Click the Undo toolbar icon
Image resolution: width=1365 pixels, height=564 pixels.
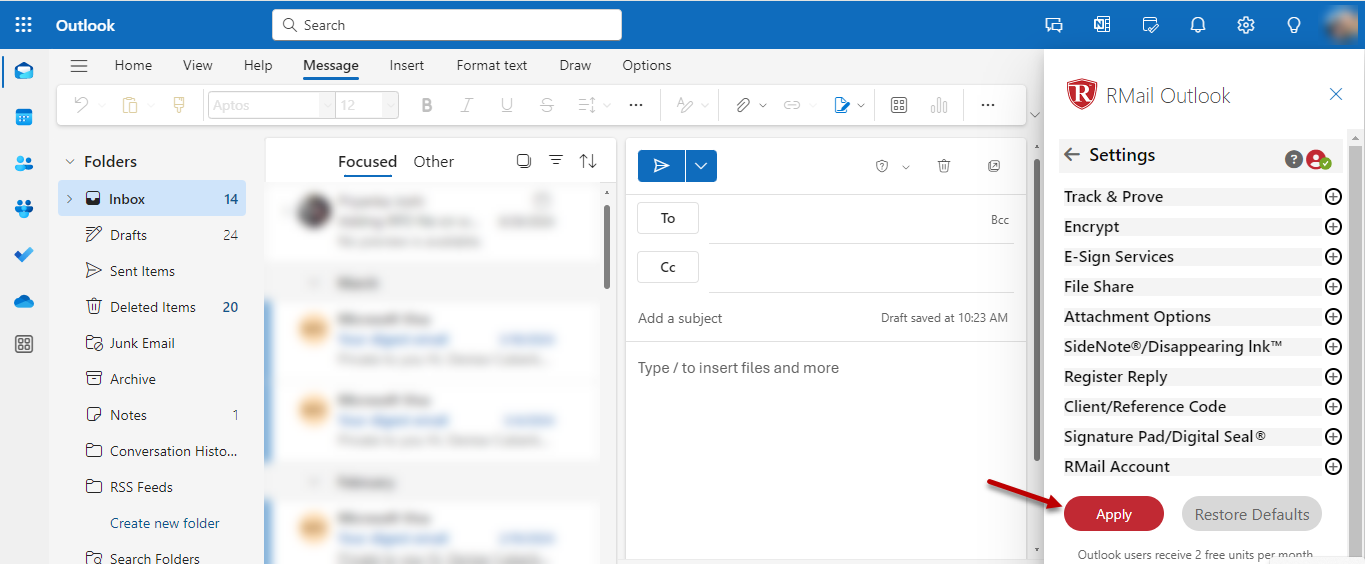pyautogui.click(x=82, y=105)
